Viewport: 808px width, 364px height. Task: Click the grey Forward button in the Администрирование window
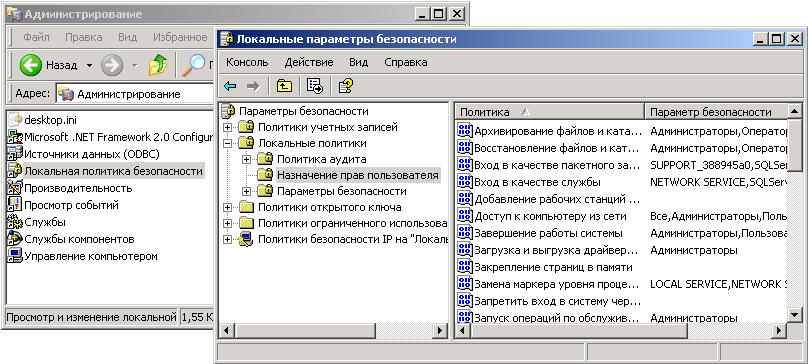112,65
